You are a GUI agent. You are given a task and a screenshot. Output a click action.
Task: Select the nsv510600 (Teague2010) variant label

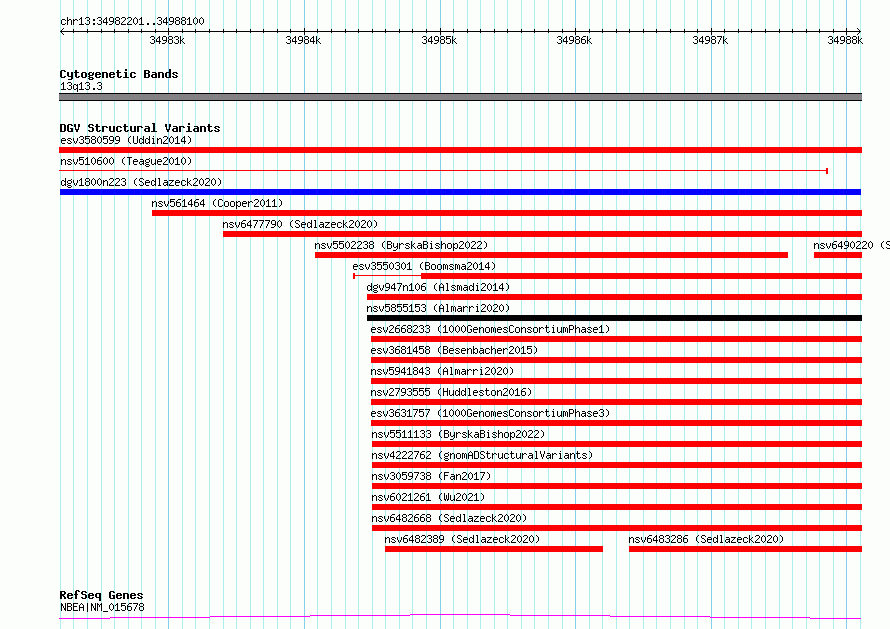[x=126, y=161]
